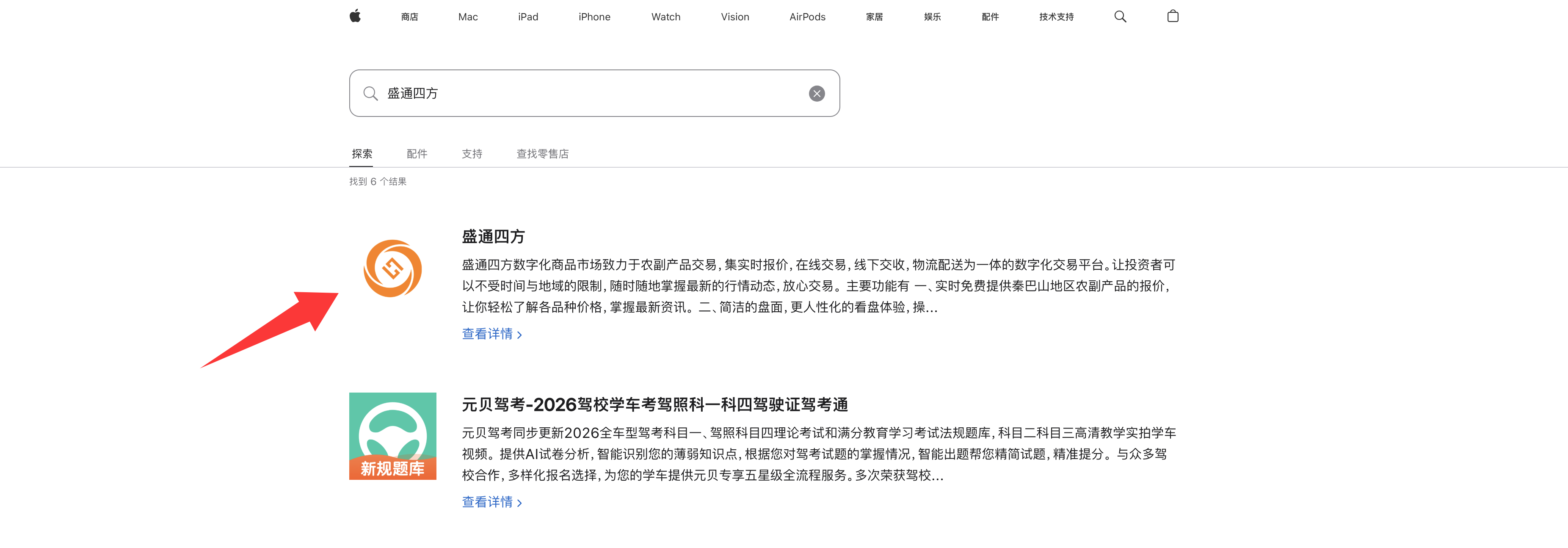Open the shopping bag icon

1172,17
